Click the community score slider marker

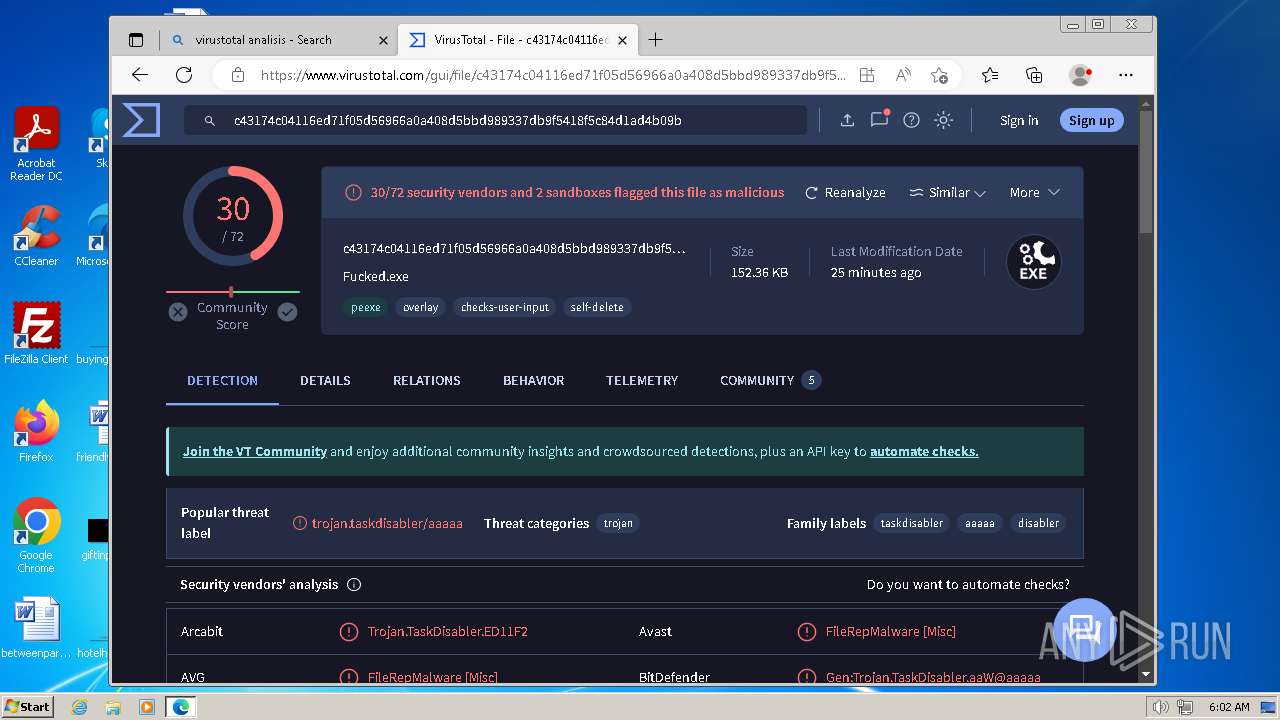click(x=232, y=292)
